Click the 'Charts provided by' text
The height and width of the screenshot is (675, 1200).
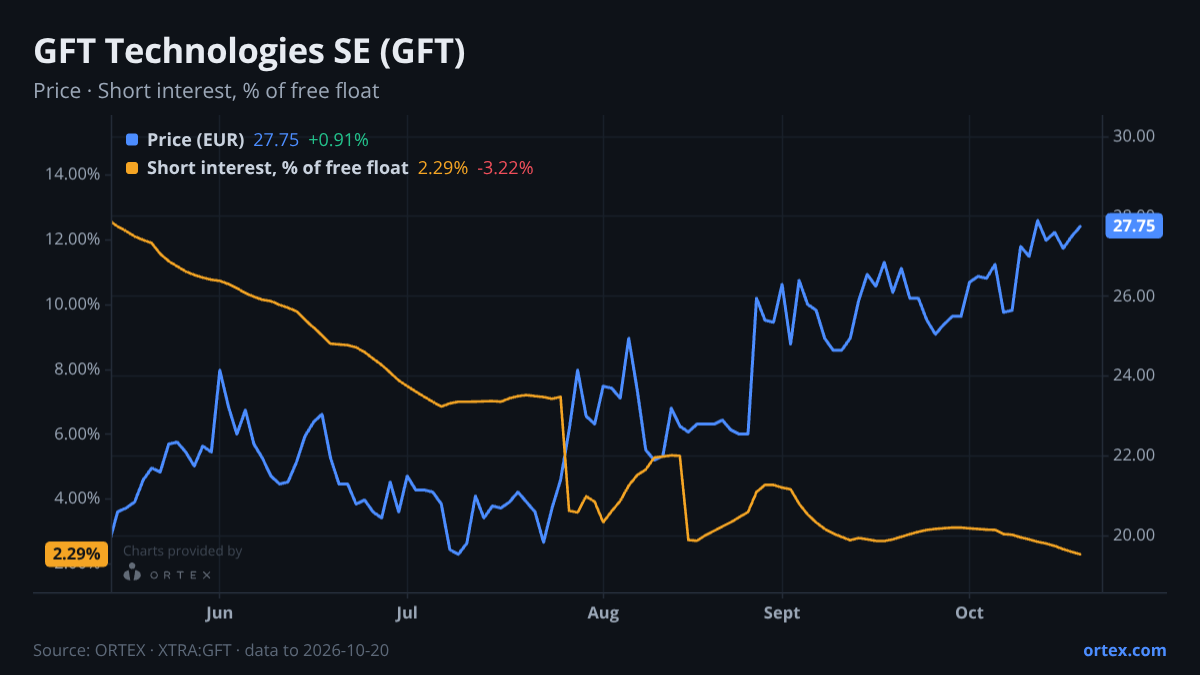pyautogui.click(x=182, y=551)
